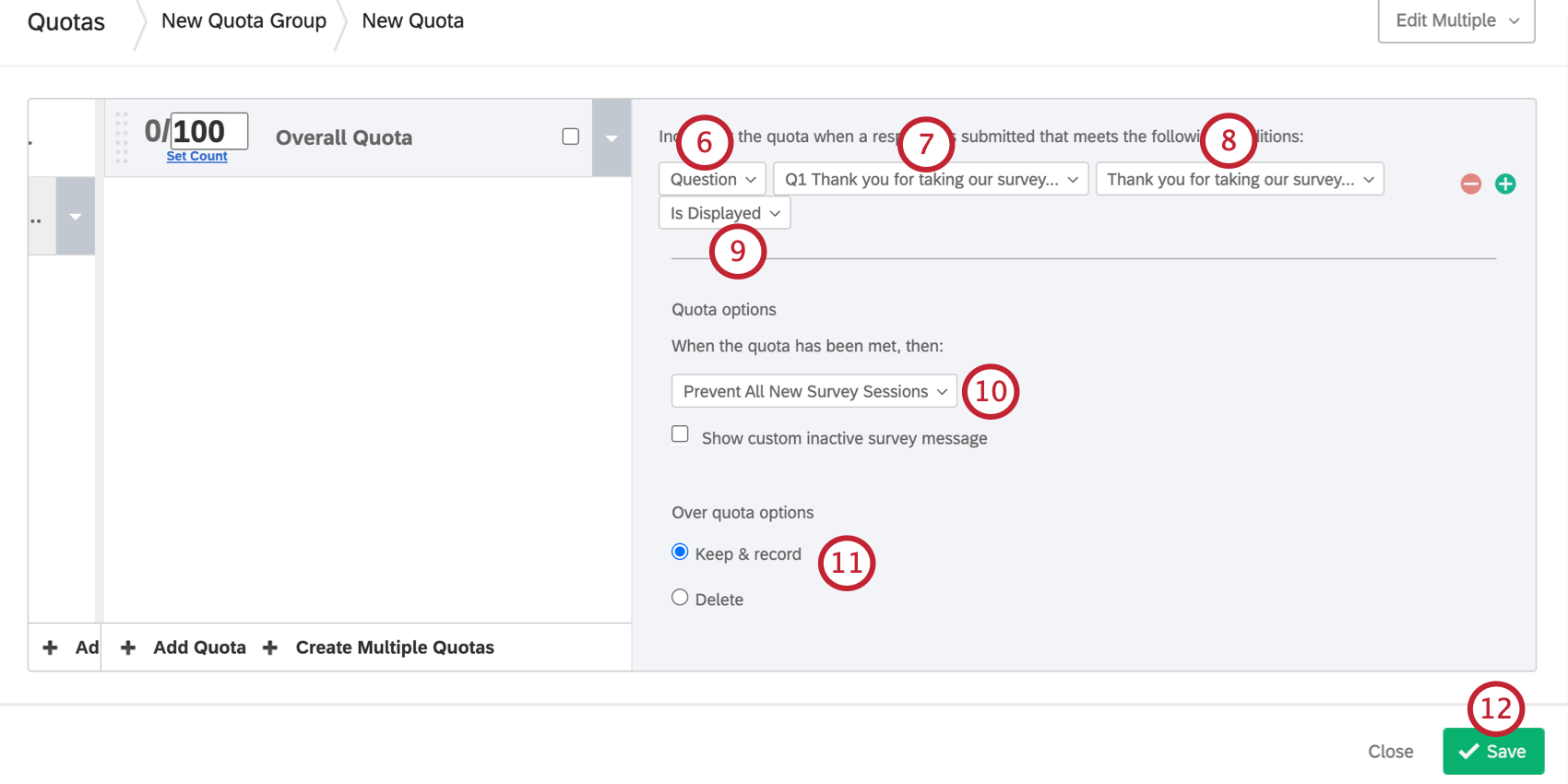Expand the Is Displayed dropdown
This screenshot has height=784, width=1568.
(x=724, y=213)
